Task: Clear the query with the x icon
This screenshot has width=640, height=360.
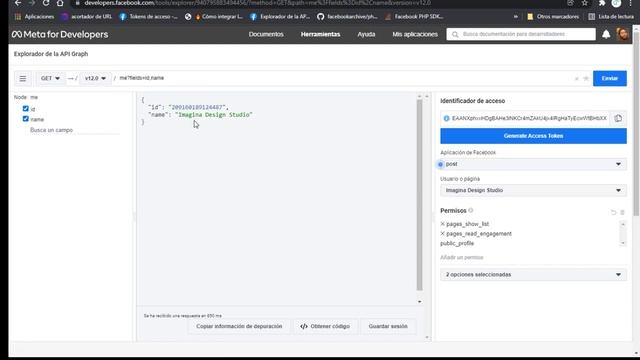Action: click(x=576, y=78)
